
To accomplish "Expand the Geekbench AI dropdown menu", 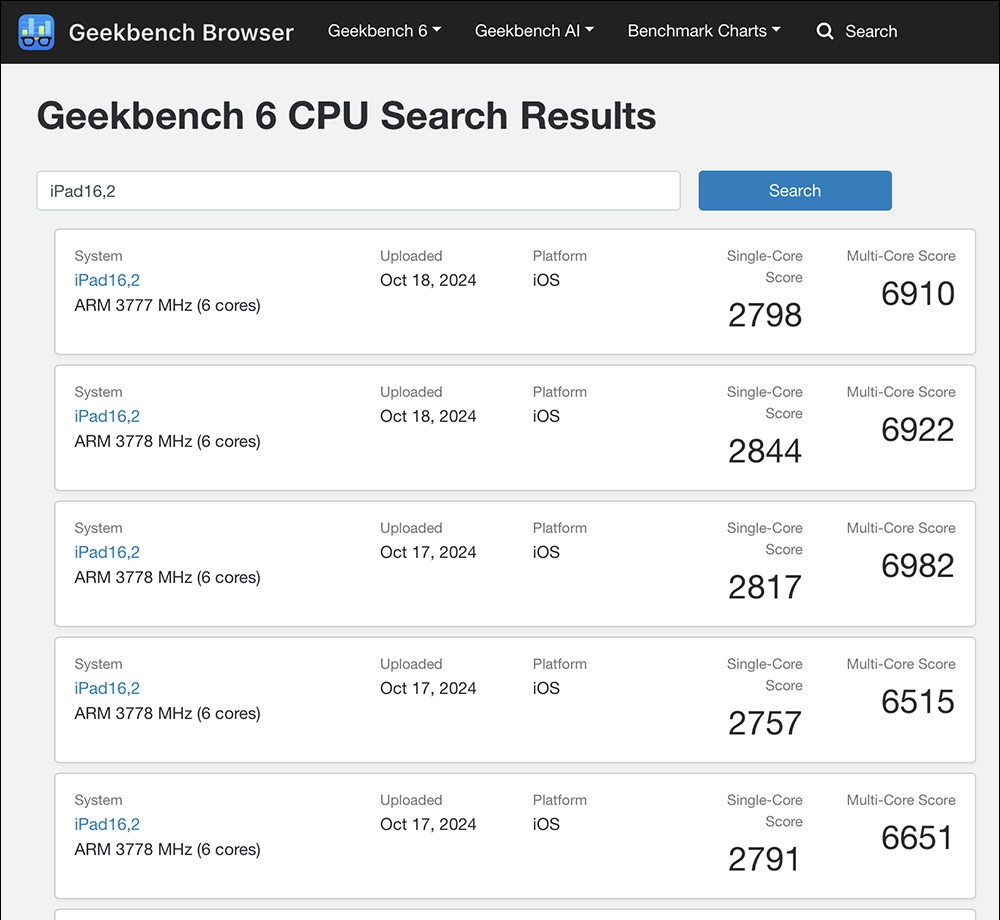I will 534,31.
